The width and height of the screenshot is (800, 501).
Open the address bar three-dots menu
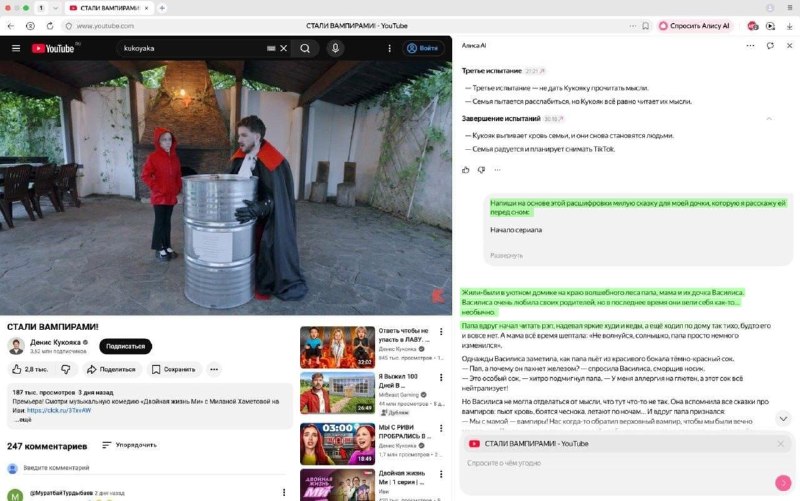[x=633, y=26]
